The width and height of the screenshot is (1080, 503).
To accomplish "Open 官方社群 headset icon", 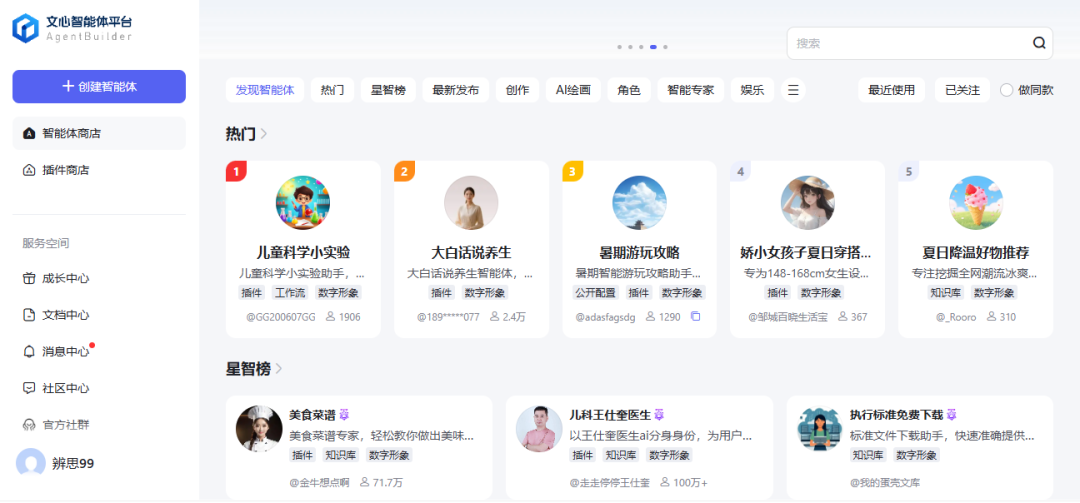I will 30,425.
